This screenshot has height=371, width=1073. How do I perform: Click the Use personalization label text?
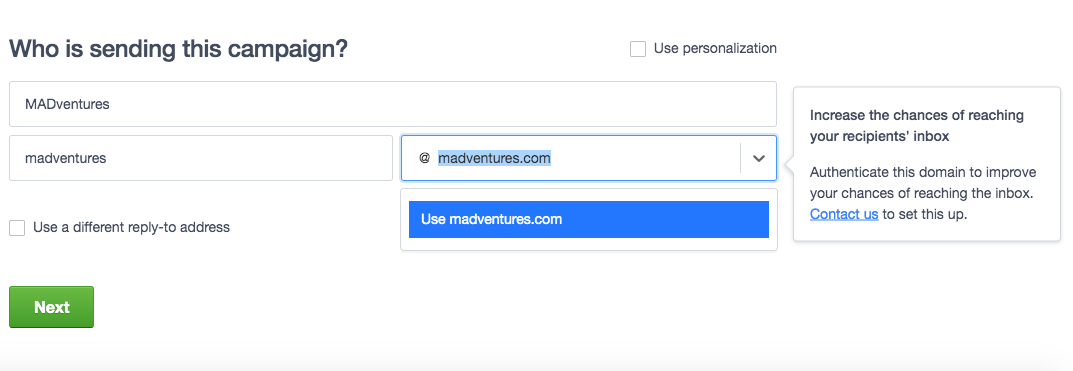tap(715, 49)
